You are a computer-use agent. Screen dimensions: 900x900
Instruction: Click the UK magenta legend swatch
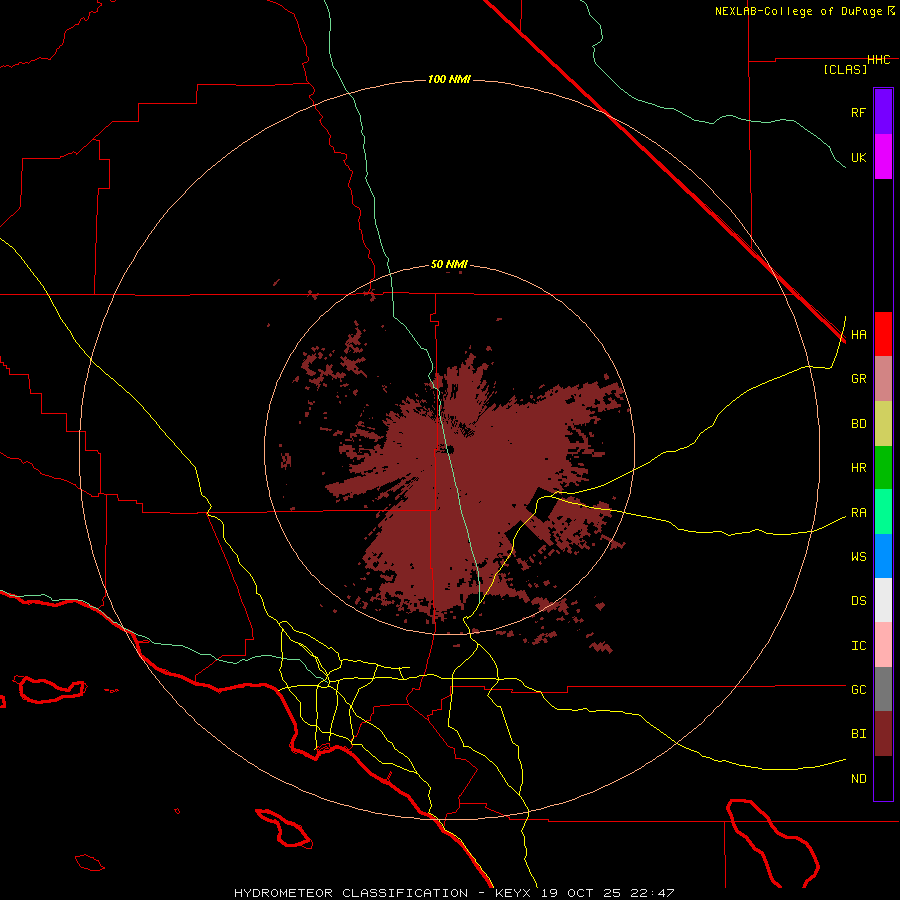pyautogui.click(x=883, y=157)
